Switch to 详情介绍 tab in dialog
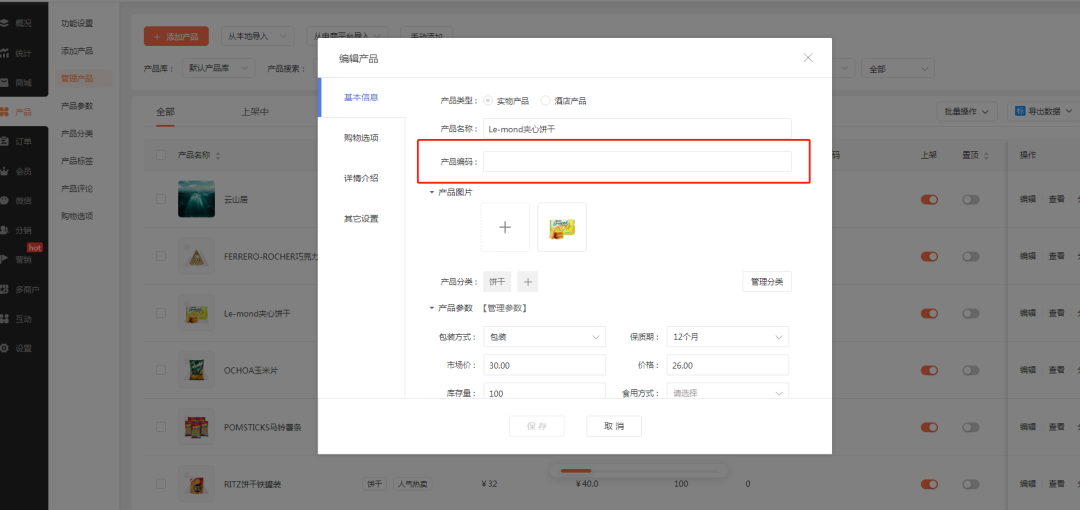This screenshot has height=510, width=1080. 362,178
